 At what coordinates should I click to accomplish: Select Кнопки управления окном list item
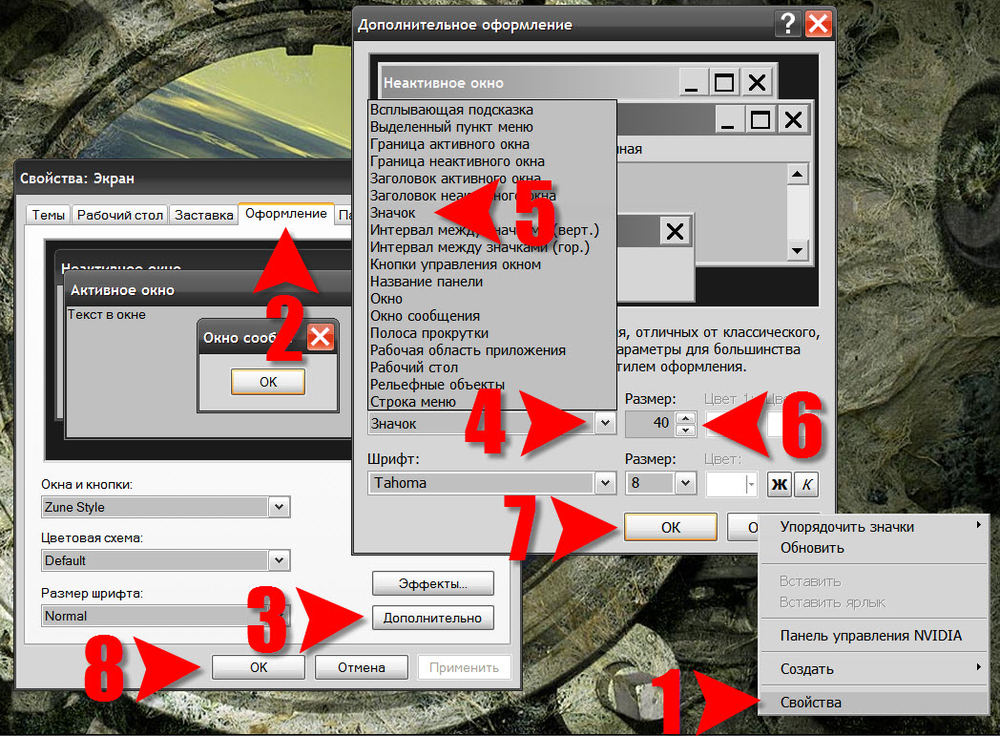click(492, 264)
